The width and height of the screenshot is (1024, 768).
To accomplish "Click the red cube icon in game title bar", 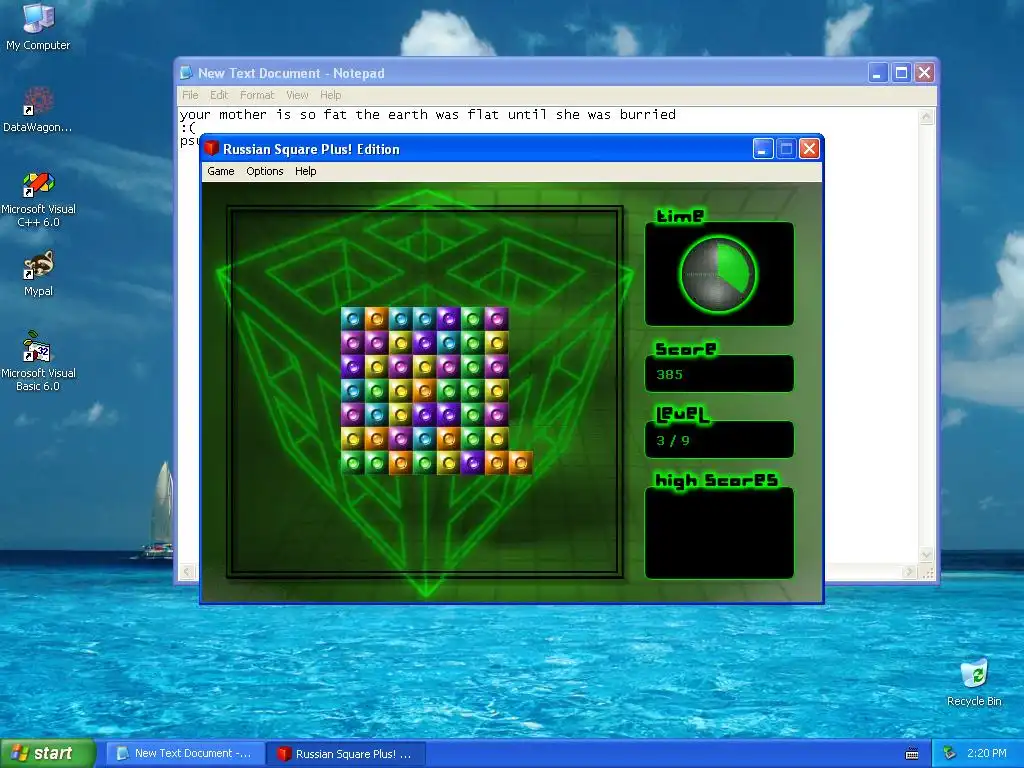I will point(212,148).
